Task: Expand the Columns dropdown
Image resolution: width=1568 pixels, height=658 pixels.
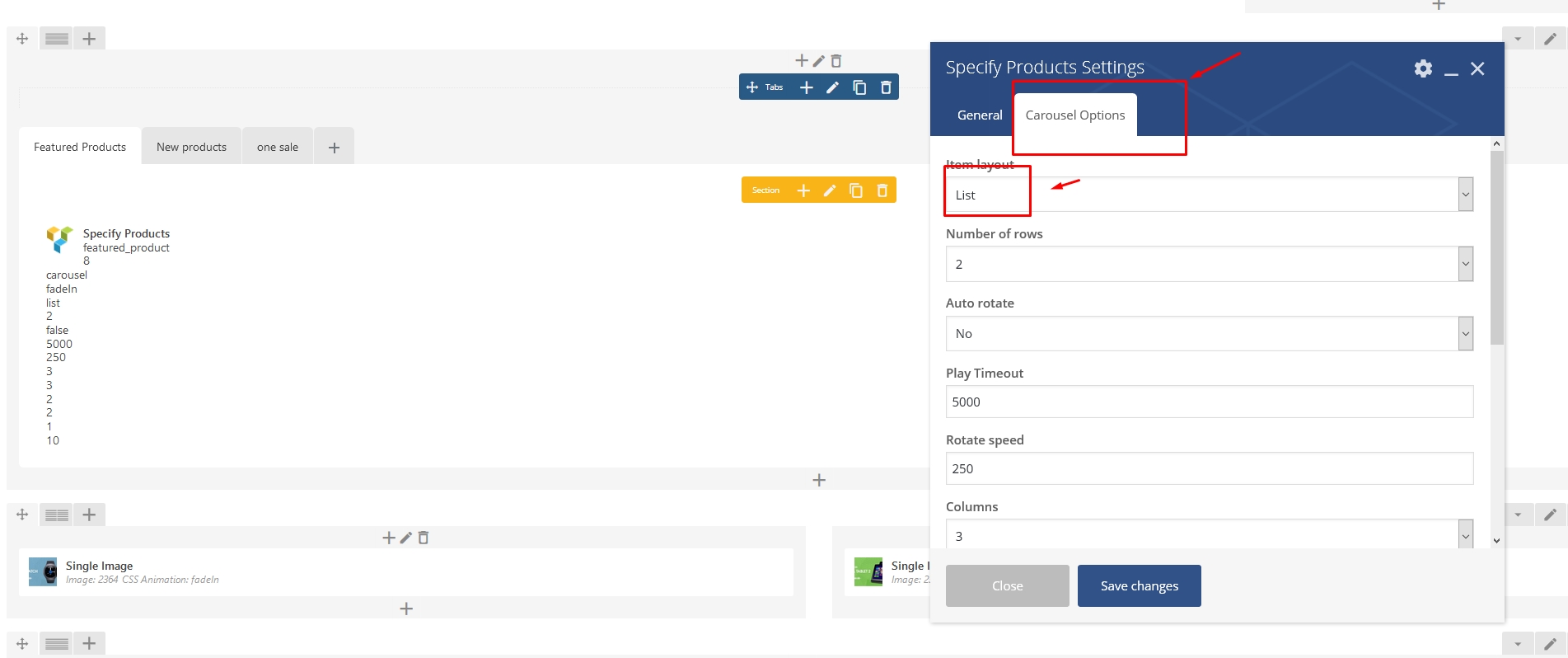Action: (1209, 535)
